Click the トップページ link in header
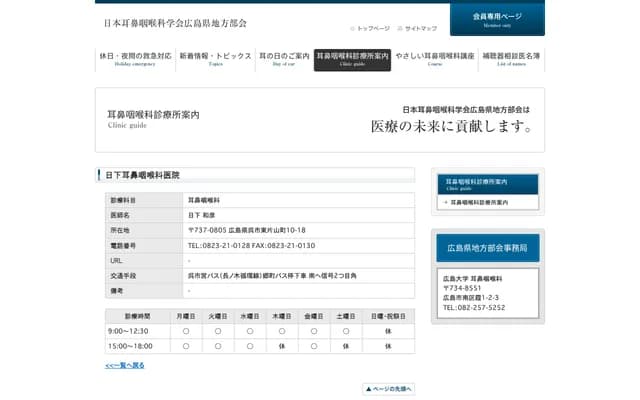Viewport: 640px width, 400px height. (372, 29)
